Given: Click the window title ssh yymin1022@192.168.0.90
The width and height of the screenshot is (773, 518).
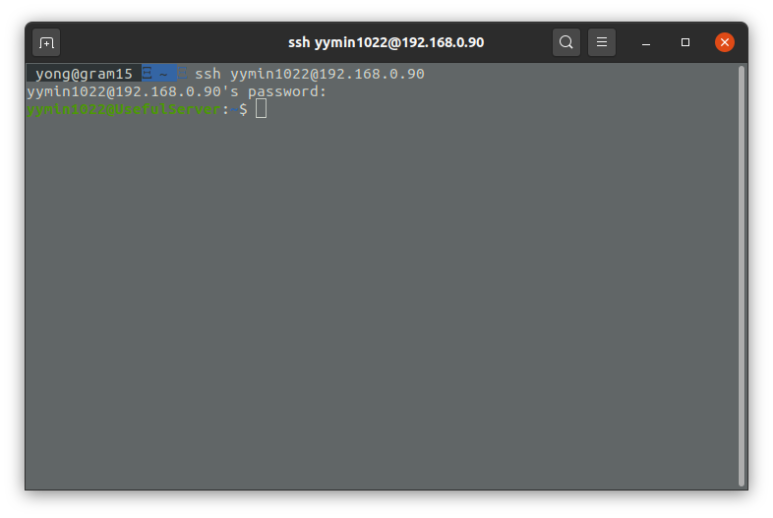Looking at the screenshot, I should (386, 42).
